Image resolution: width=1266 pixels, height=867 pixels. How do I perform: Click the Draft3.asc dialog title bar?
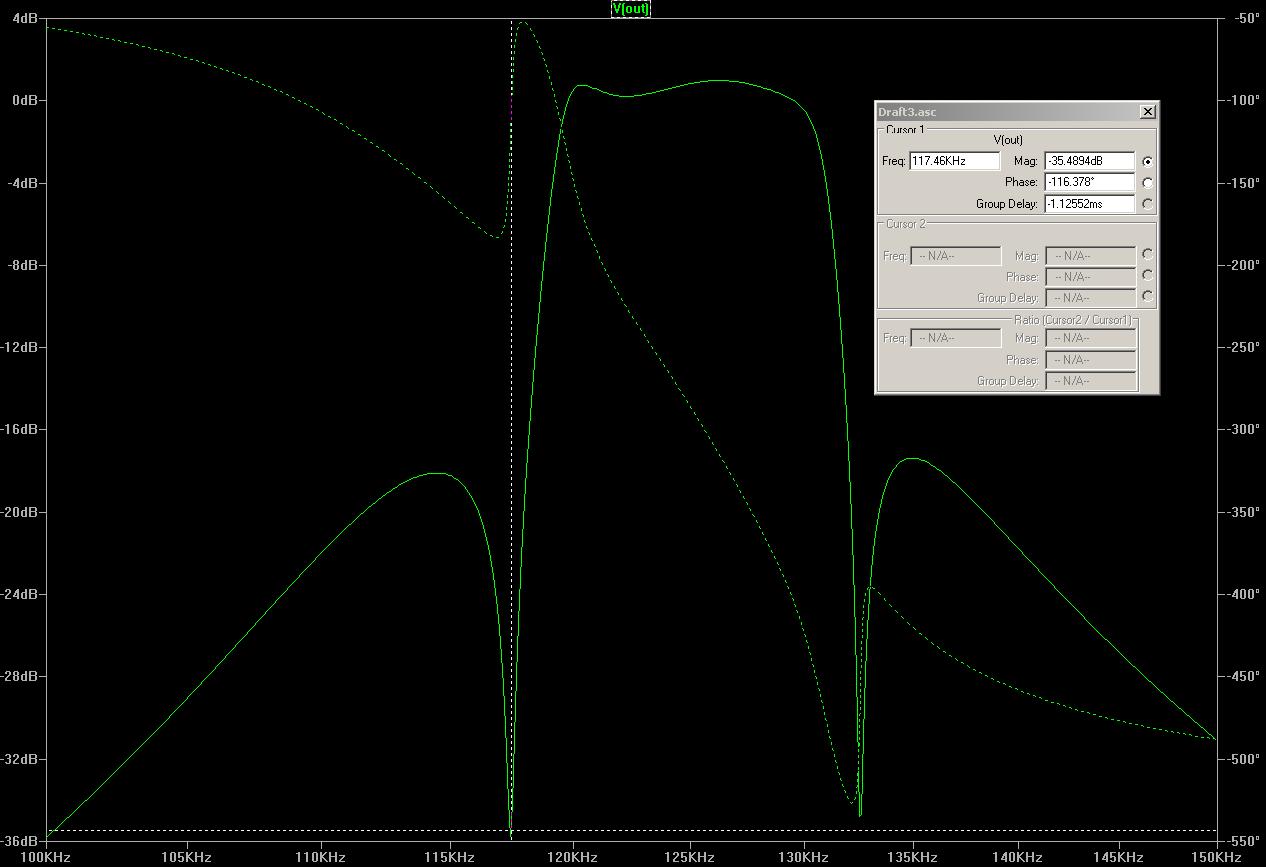pos(1000,112)
